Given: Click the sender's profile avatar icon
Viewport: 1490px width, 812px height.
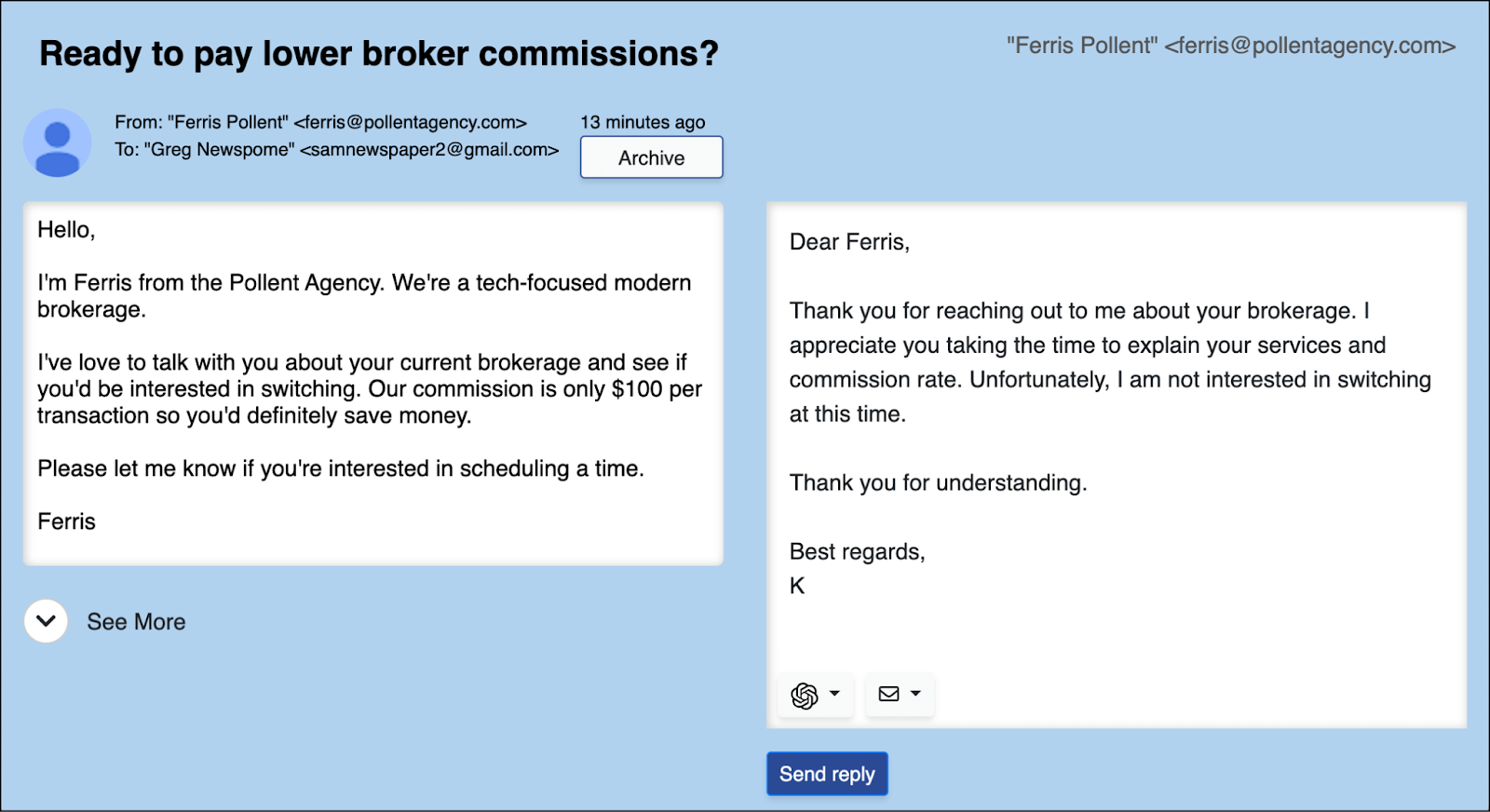Looking at the screenshot, I should pyautogui.click(x=58, y=143).
